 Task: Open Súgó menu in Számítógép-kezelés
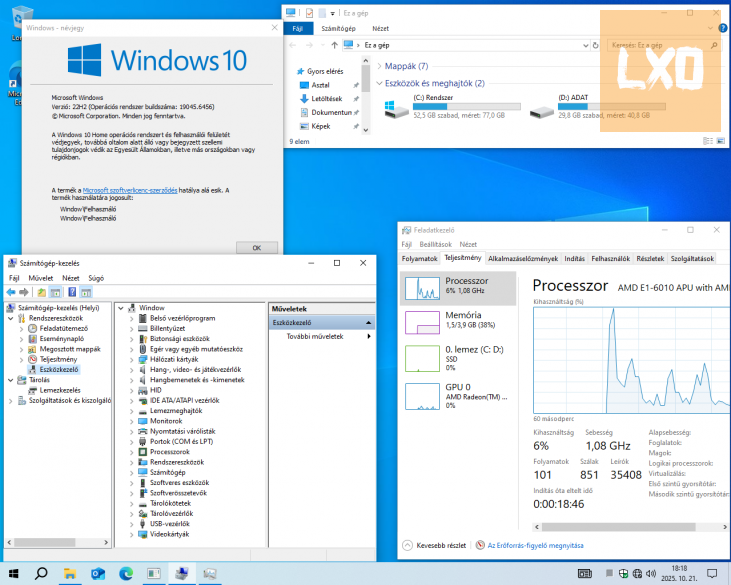tap(96, 278)
